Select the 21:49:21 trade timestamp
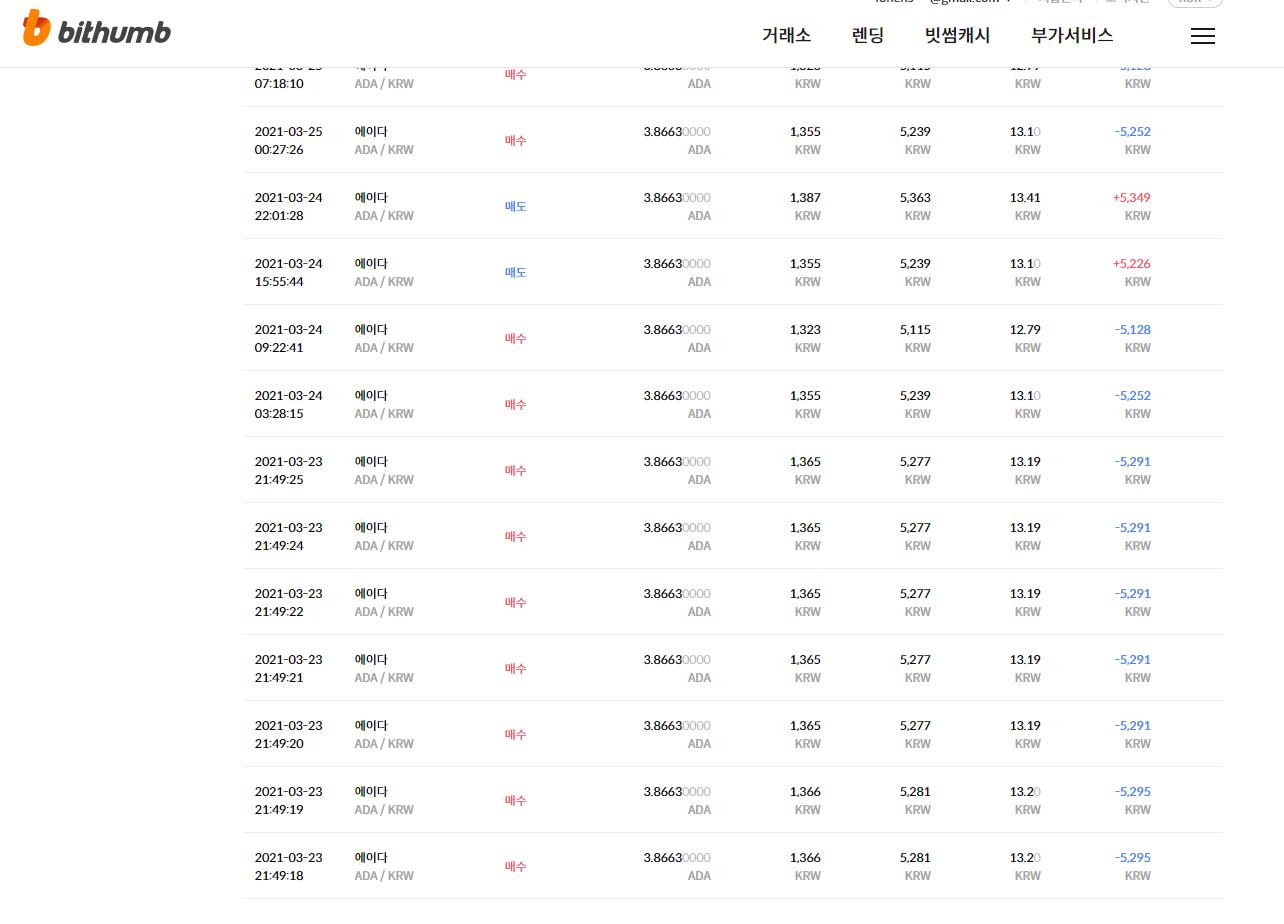This screenshot has width=1284, height=924. pyautogui.click(x=279, y=678)
